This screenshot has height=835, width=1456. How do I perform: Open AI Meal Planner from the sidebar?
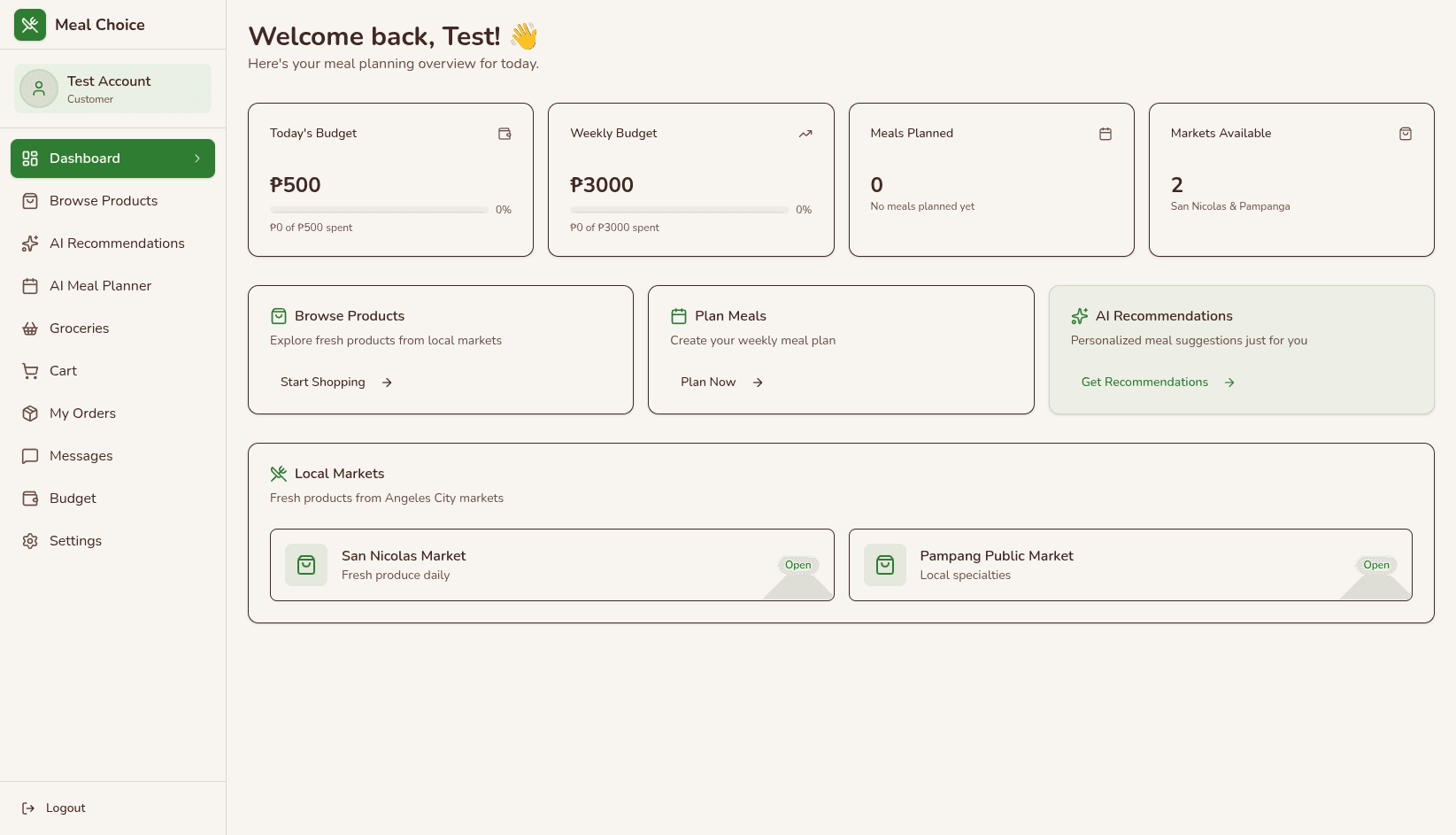tap(100, 286)
